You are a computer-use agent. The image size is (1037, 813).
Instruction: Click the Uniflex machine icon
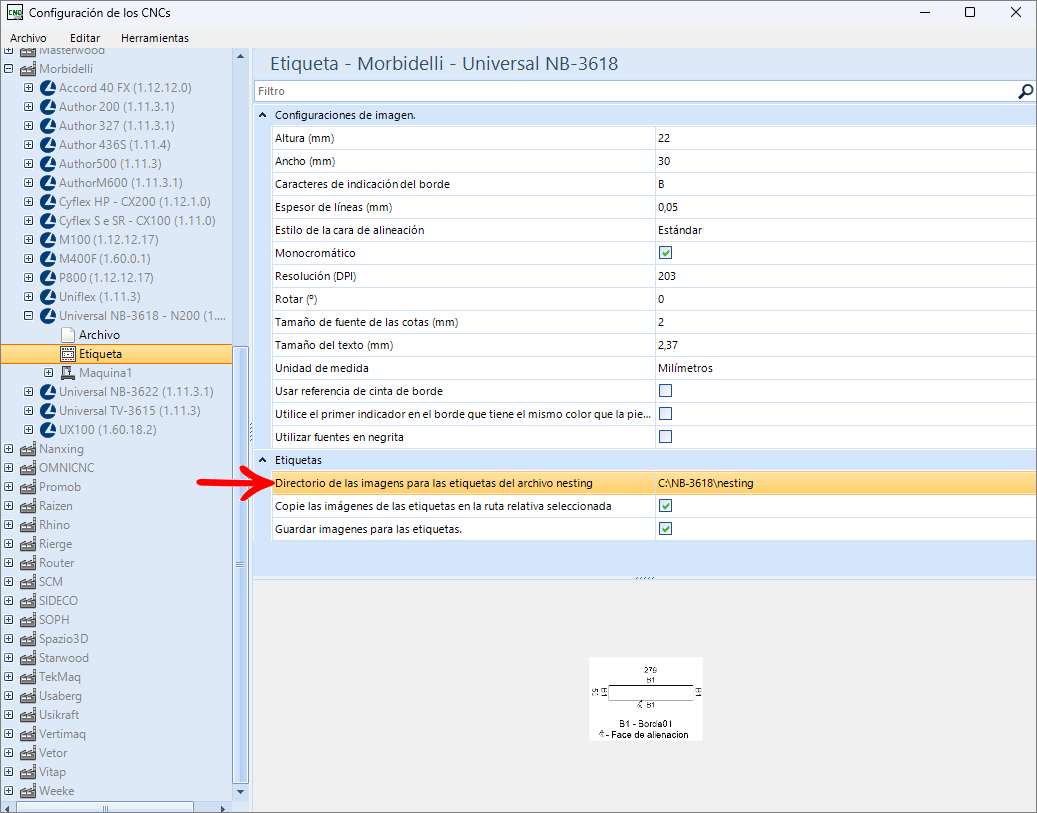tap(48, 296)
